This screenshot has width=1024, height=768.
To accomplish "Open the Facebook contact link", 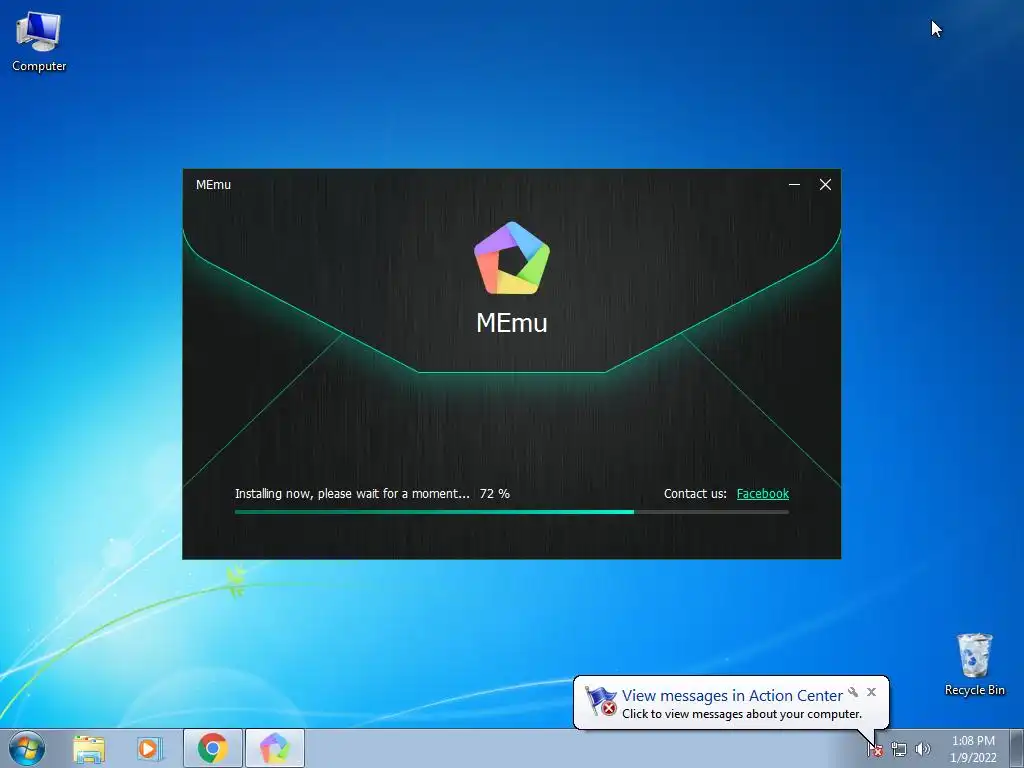I will pos(762,494).
